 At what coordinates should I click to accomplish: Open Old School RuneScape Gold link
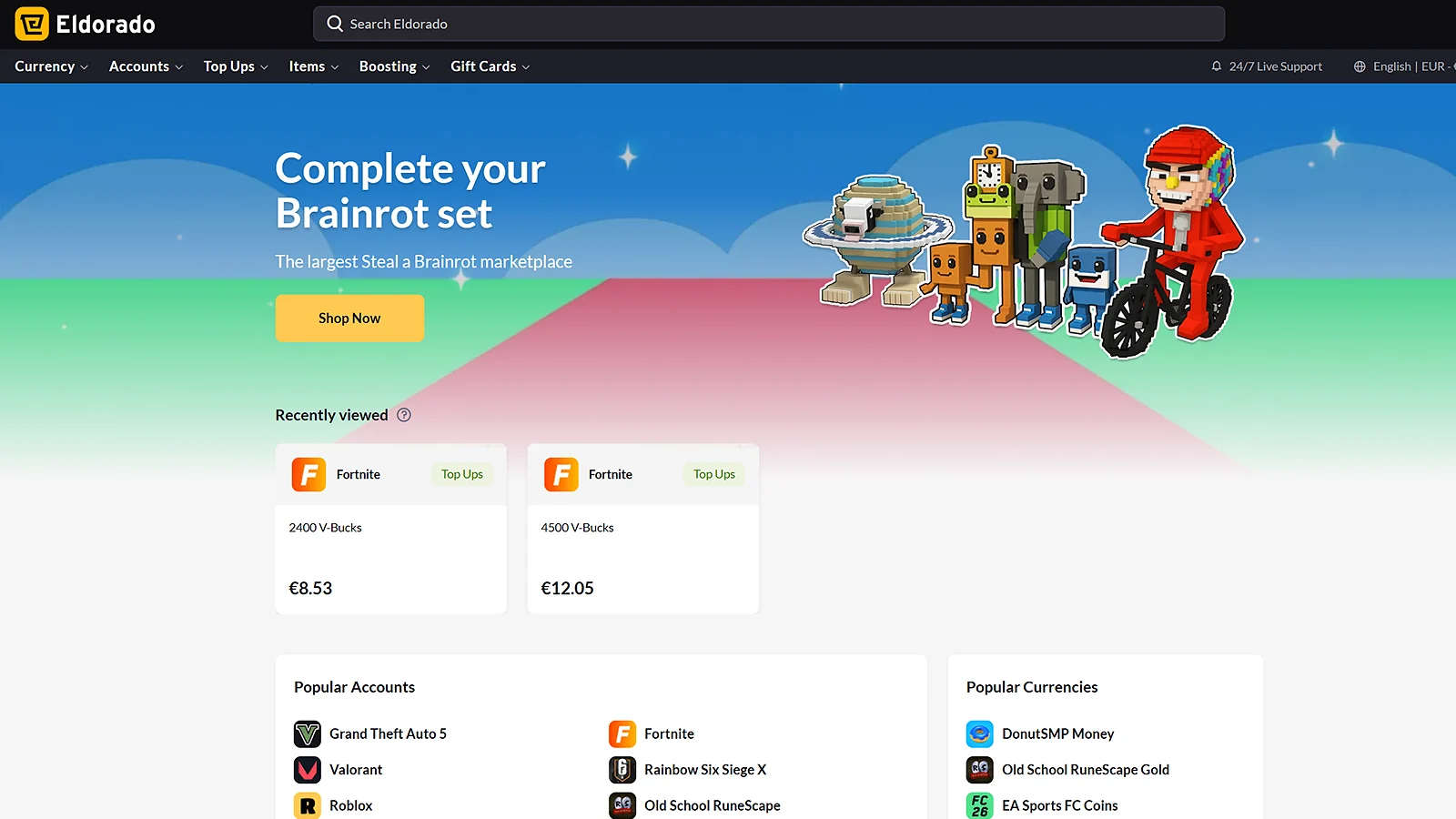click(x=1085, y=770)
